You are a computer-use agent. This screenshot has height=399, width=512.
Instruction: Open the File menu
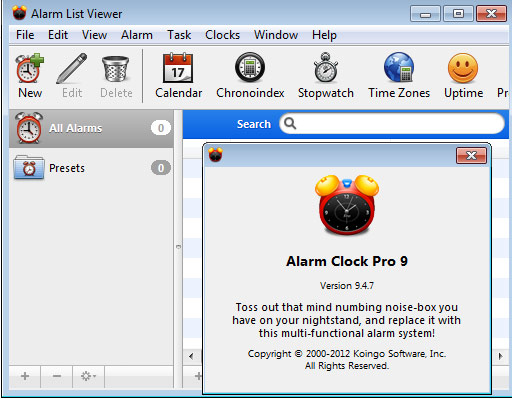coord(25,35)
